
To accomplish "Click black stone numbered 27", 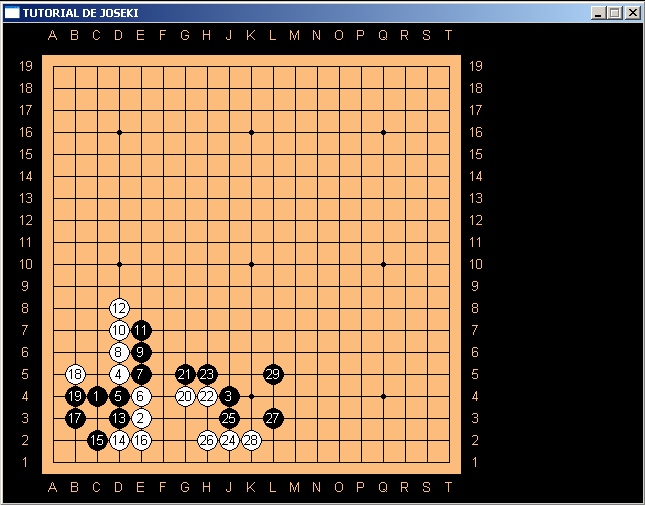I will (273, 418).
